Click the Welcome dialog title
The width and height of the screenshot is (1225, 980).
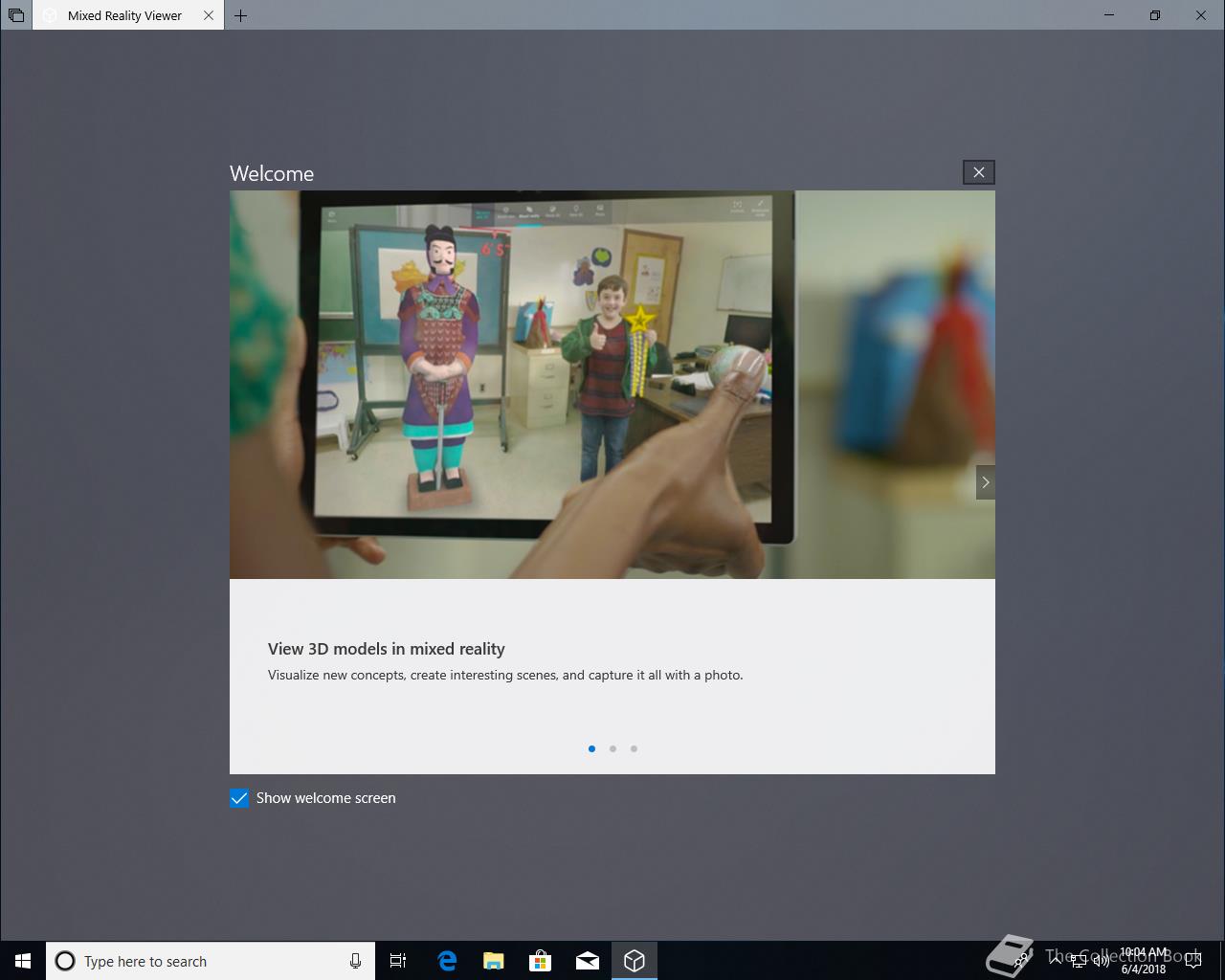click(x=272, y=173)
